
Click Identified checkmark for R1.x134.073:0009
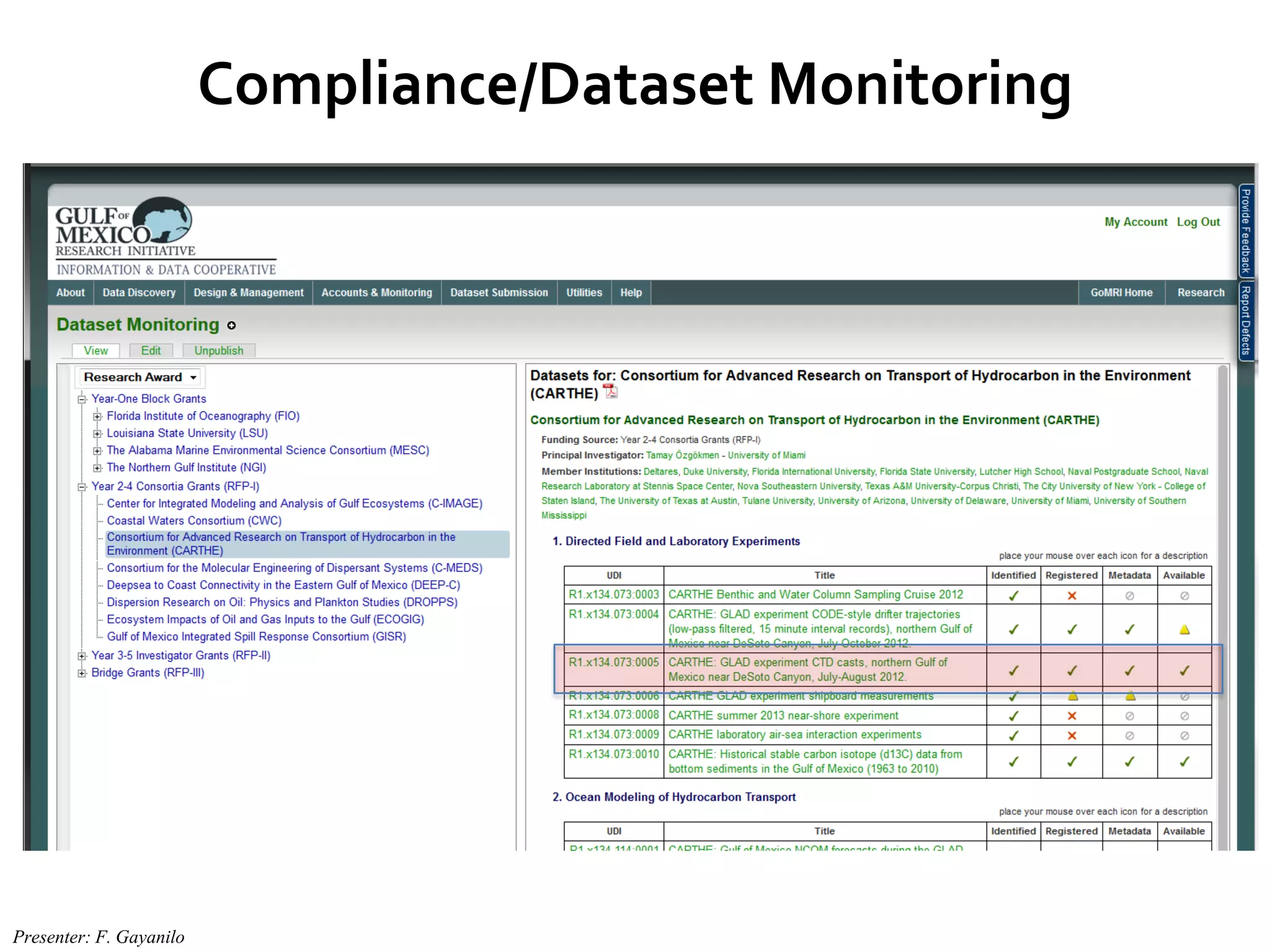pyautogui.click(x=1013, y=736)
